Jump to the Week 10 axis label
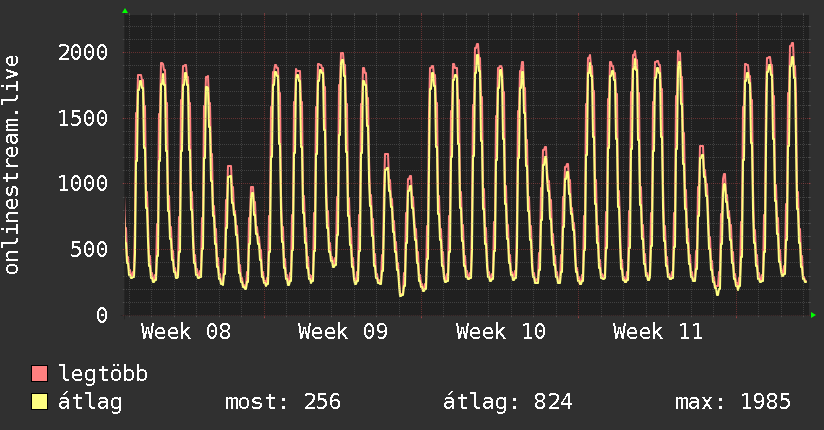The image size is (824, 430). [500, 332]
